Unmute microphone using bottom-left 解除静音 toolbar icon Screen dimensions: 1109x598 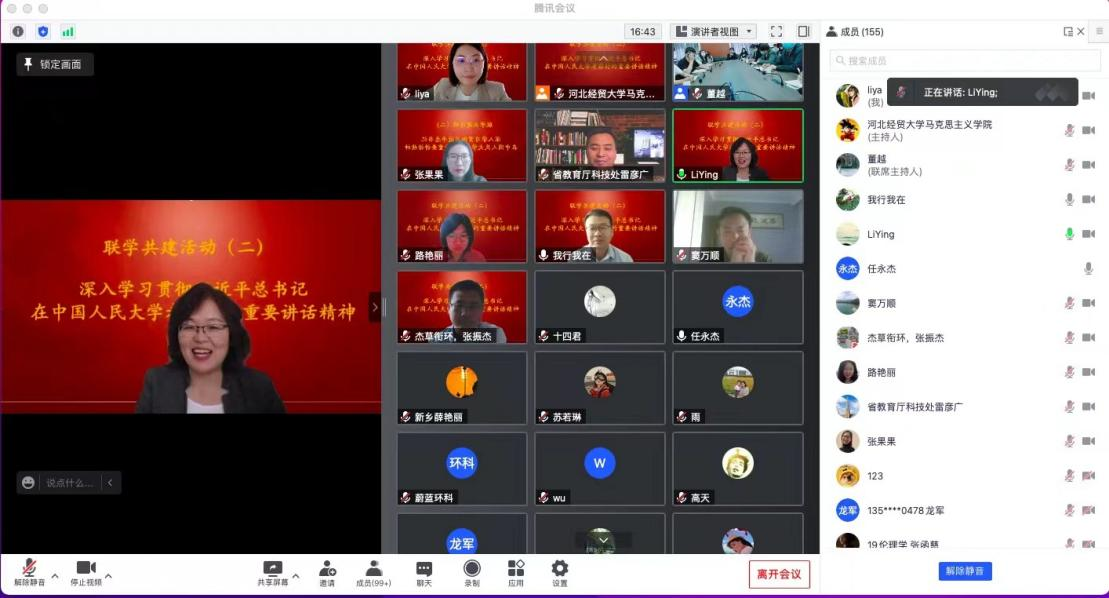pyautogui.click(x=29, y=570)
